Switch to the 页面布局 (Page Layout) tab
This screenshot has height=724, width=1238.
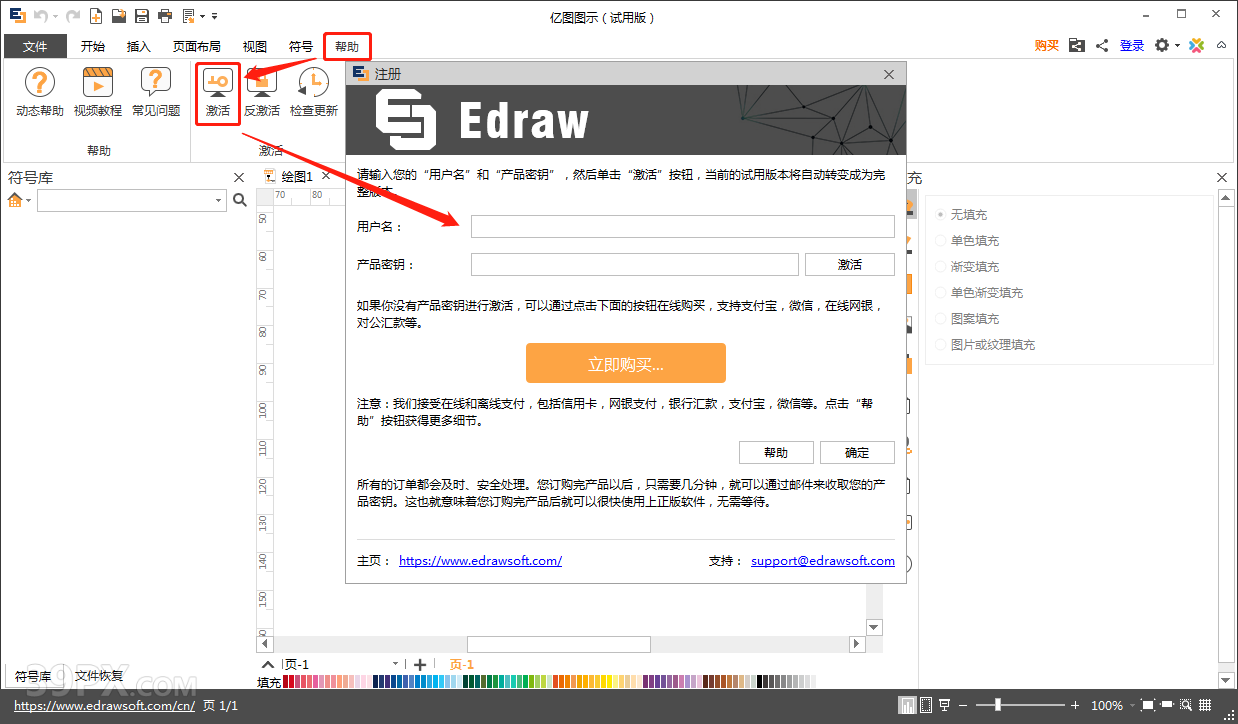tap(197, 47)
